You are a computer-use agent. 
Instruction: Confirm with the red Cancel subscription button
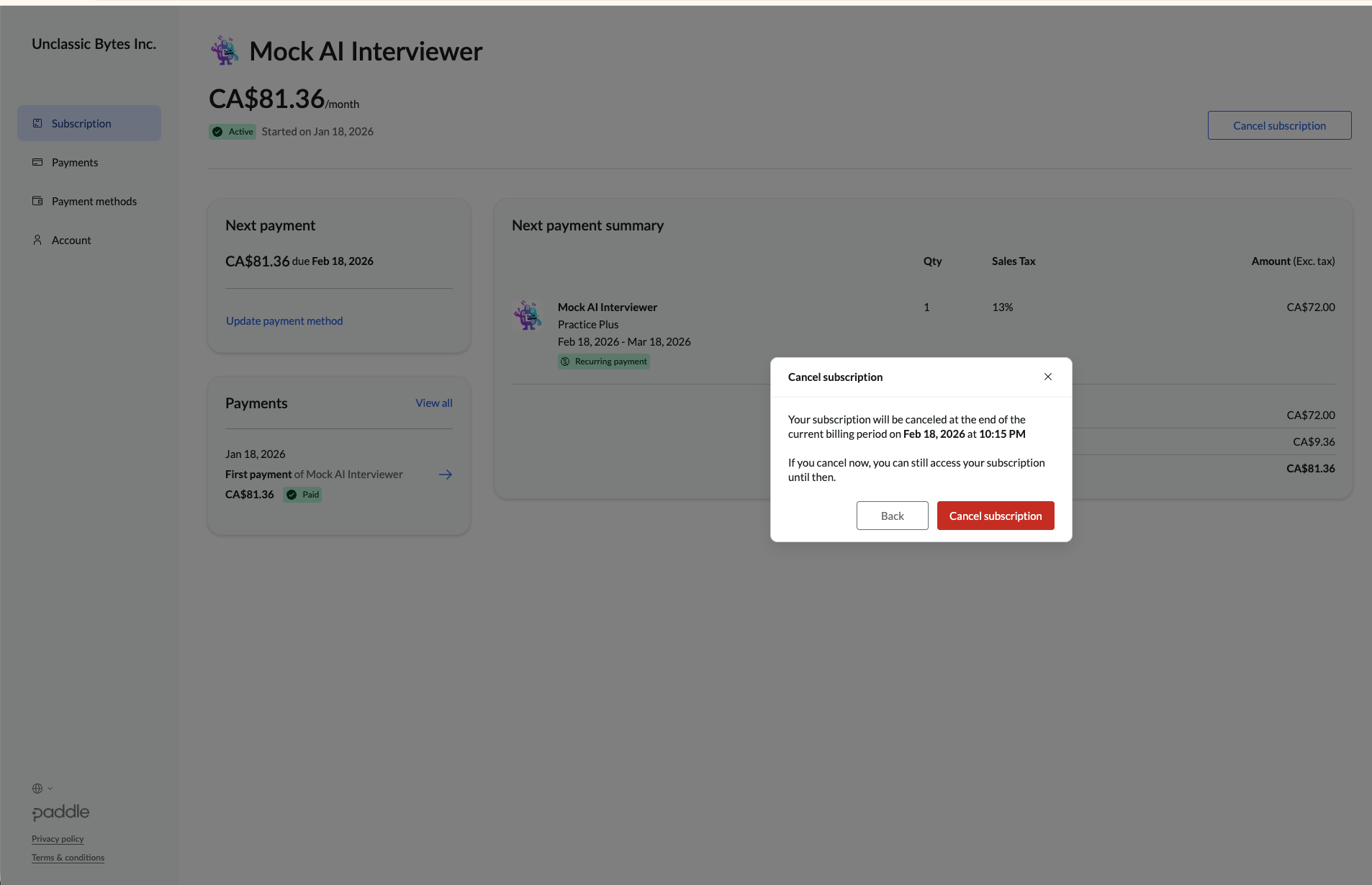pyautogui.click(x=995, y=516)
